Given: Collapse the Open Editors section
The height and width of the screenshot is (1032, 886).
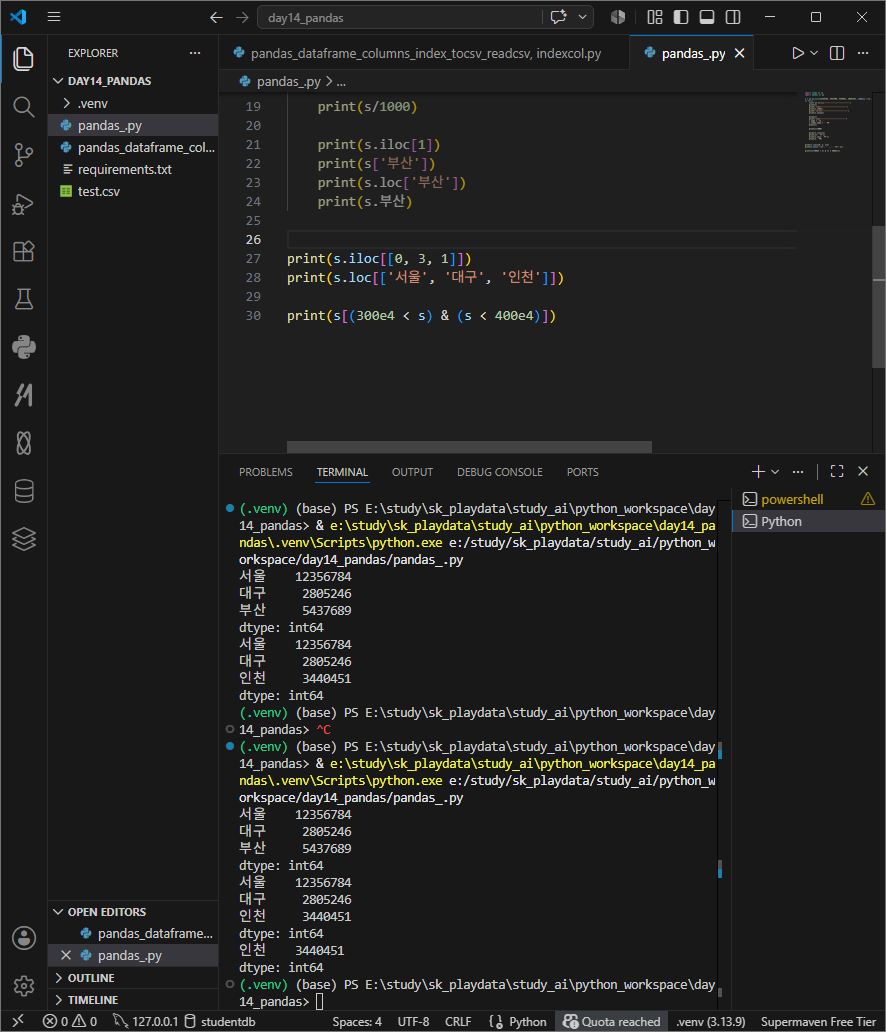Looking at the screenshot, I should click(132, 912).
